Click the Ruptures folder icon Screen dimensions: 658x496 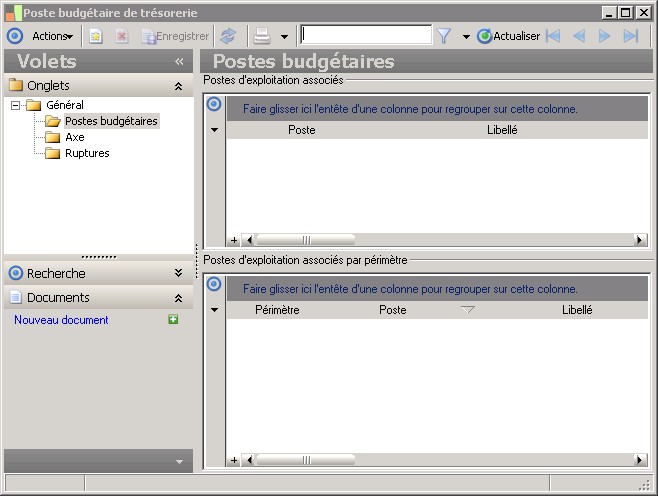[x=52, y=153]
